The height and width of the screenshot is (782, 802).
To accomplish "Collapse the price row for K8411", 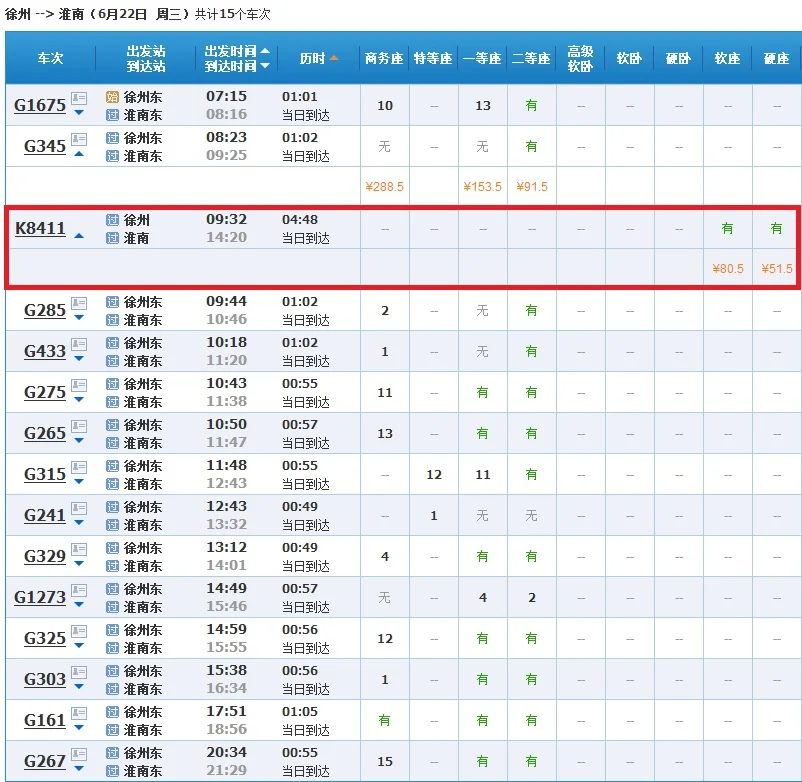I will coord(79,236).
